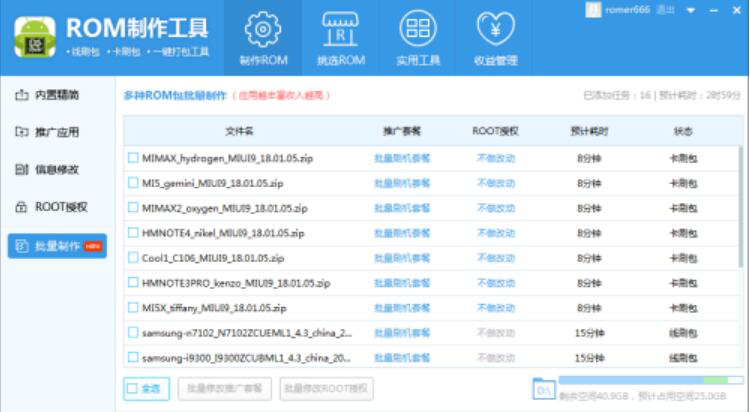Click file name HMNOTE3PRO_kenzo_MIUI9_18.01.05.zip
Viewport: 750px width, 412px height.
click(x=236, y=283)
